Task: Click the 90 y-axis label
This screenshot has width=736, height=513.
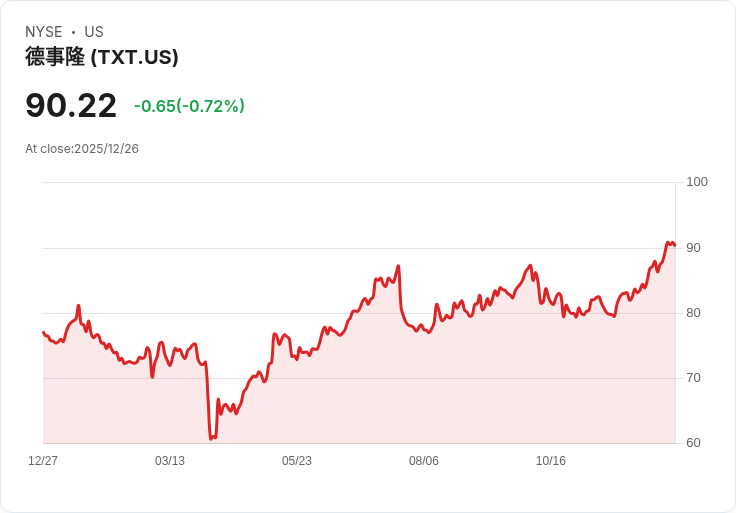Action: [x=694, y=247]
